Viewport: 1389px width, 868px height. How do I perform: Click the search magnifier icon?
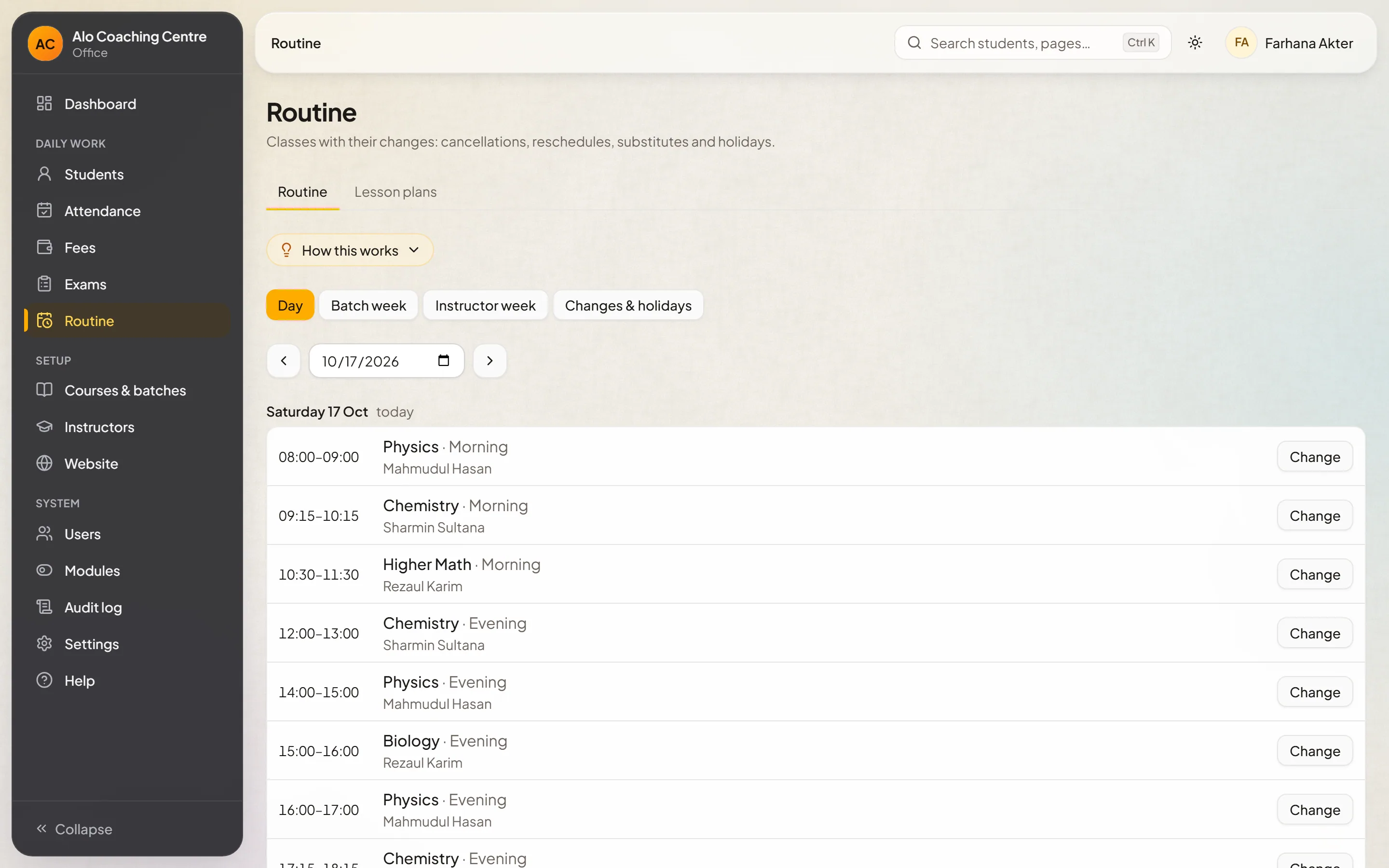[914, 42]
